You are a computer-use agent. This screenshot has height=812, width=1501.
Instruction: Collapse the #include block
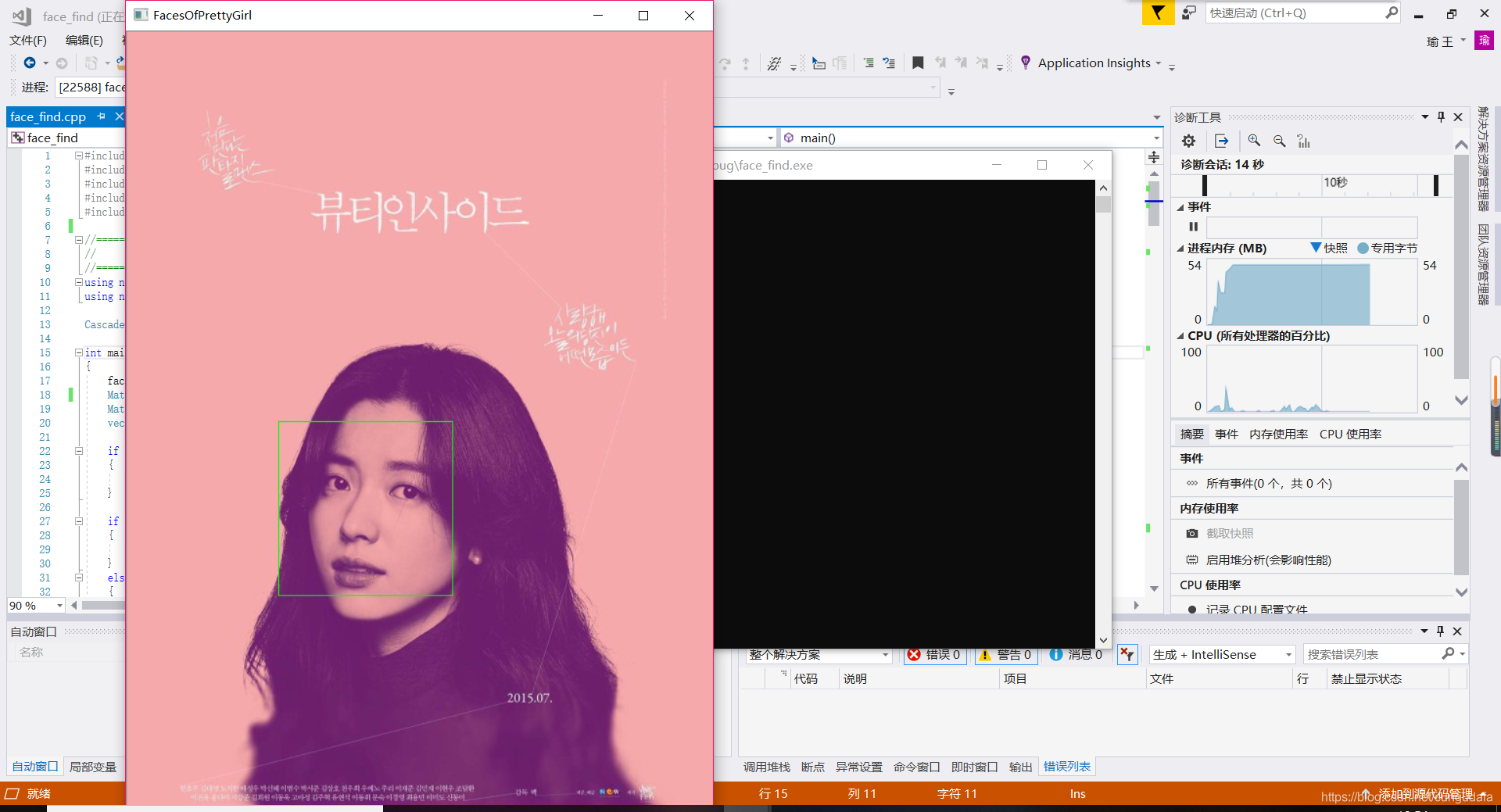tap(79, 156)
